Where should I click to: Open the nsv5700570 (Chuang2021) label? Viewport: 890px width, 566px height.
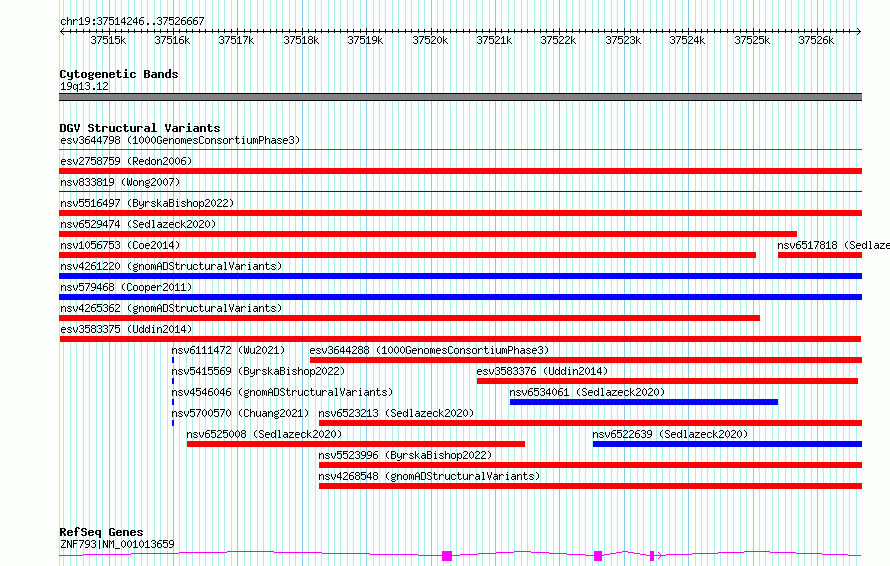tap(240, 413)
